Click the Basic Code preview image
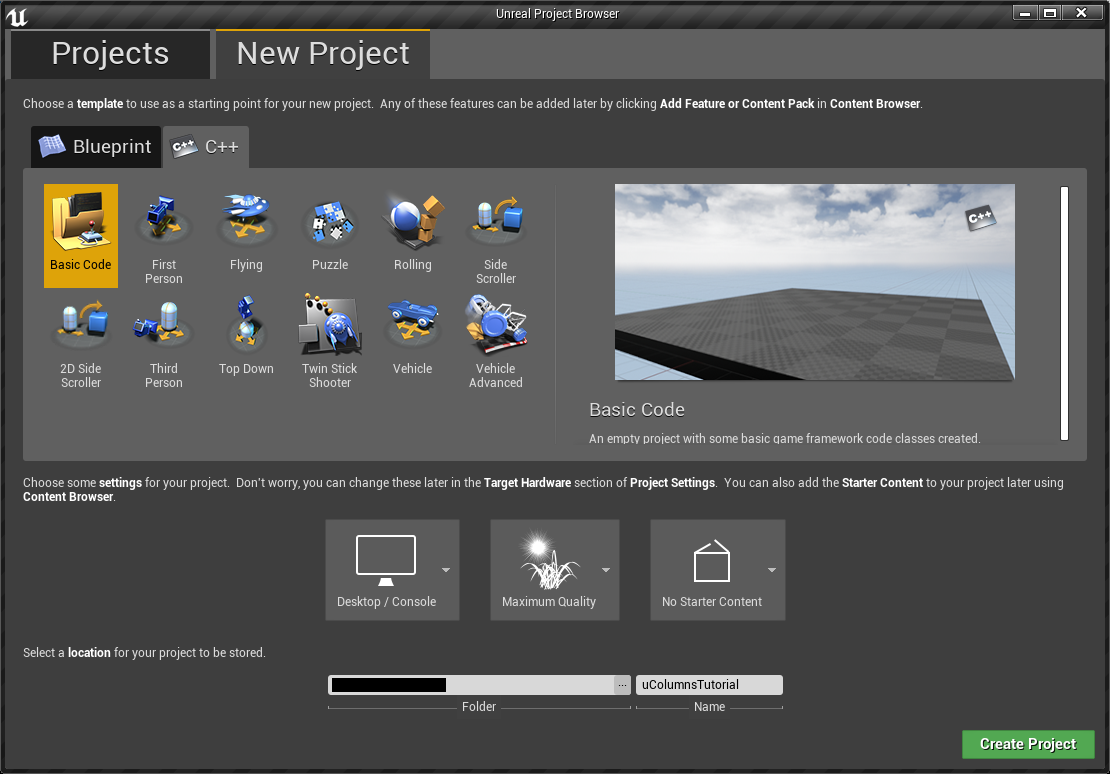This screenshot has width=1110, height=774. [814, 282]
